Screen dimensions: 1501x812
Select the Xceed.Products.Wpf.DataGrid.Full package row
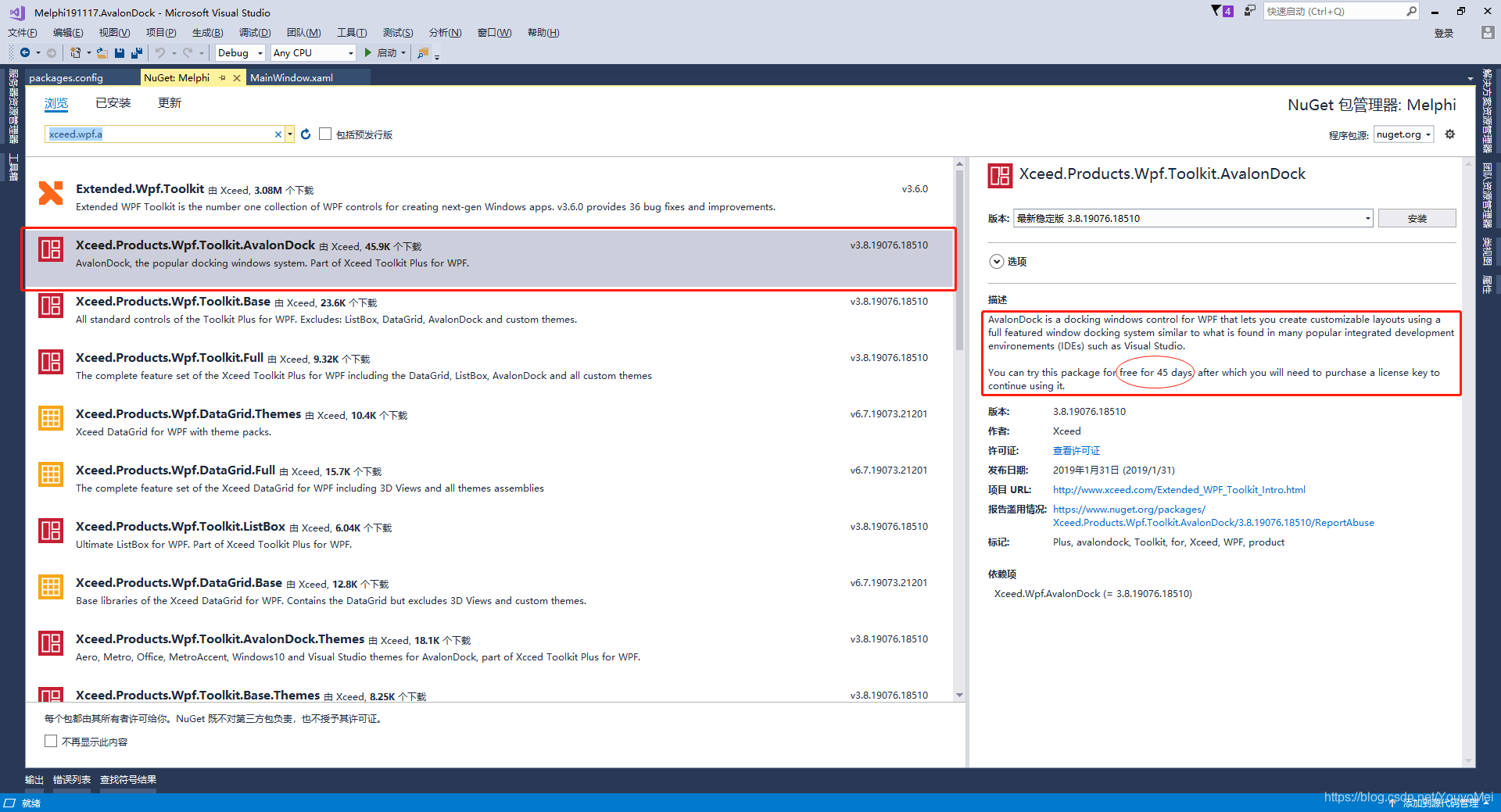pyautogui.click(x=489, y=479)
